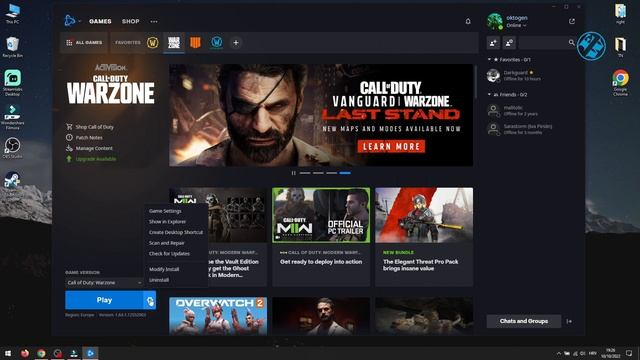Open the notifications bell
Viewport: 640px width, 360px height.
pyautogui.click(x=468, y=21)
